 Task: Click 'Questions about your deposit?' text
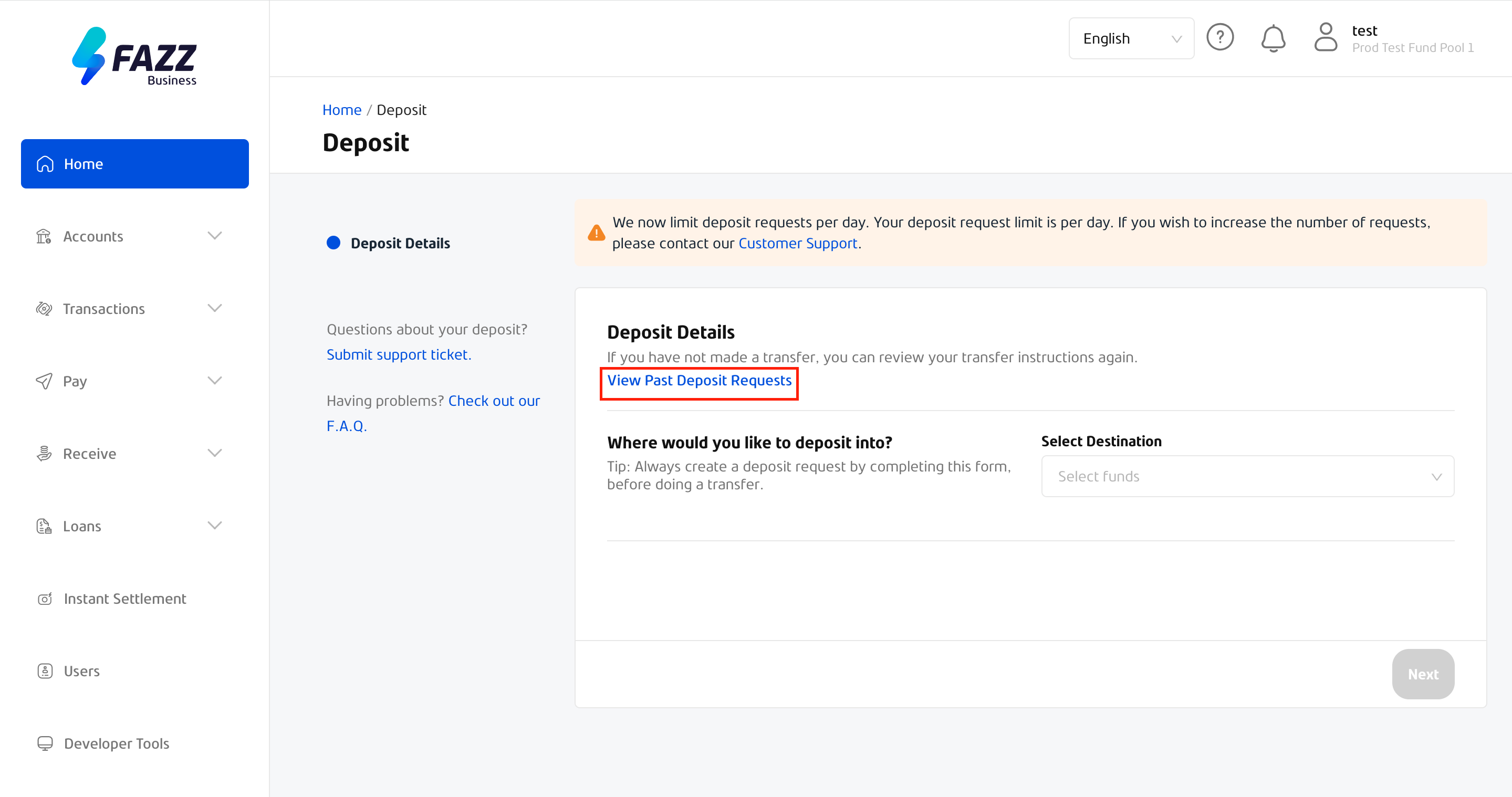click(x=427, y=329)
